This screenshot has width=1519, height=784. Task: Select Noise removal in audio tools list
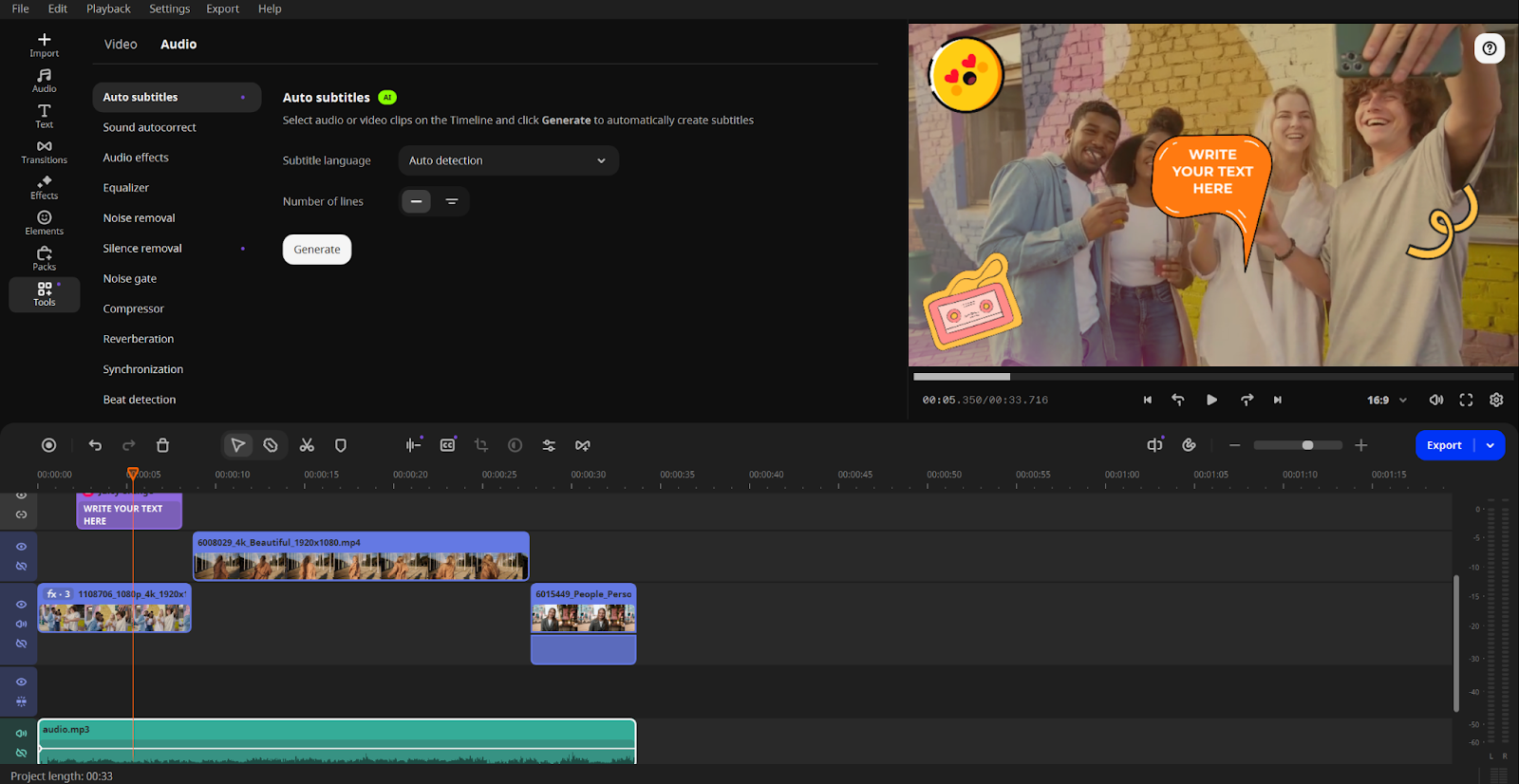pyautogui.click(x=140, y=218)
